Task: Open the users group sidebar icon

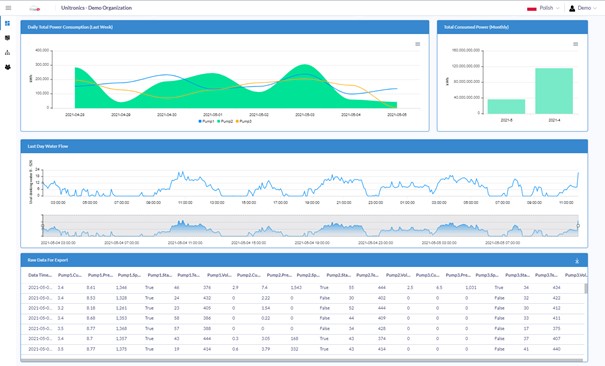Action: pos(7,67)
